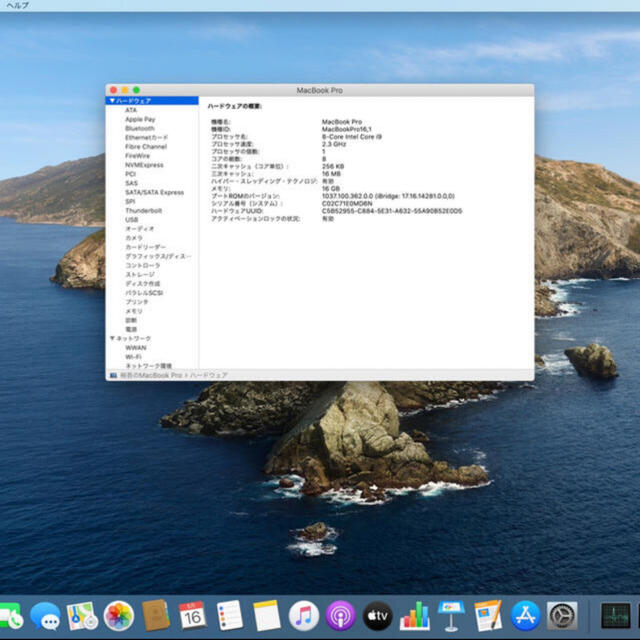Image resolution: width=640 pixels, height=640 pixels.
Task: Show Bluetooth hardware details
Action: point(140,128)
